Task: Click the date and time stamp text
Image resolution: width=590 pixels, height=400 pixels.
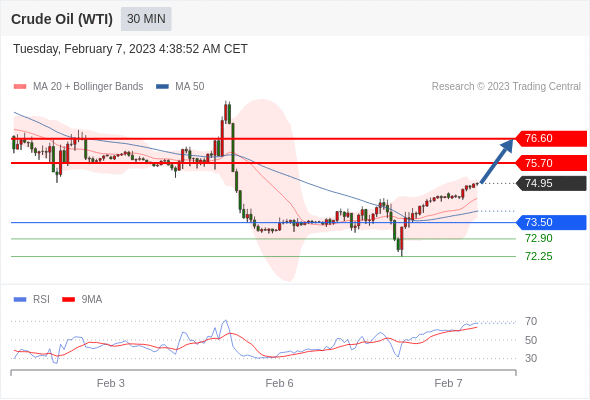Action: tap(130, 49)
